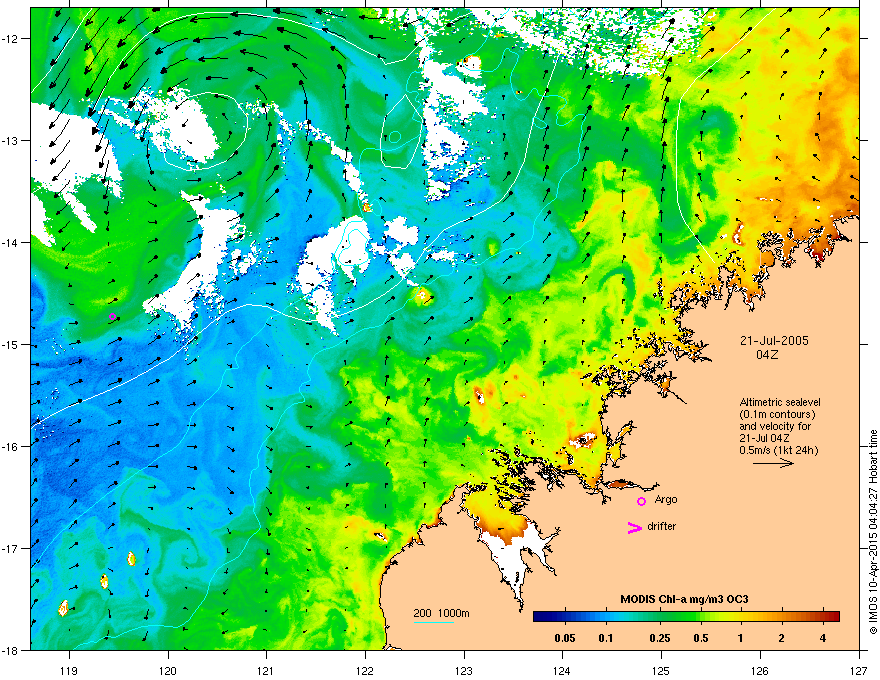
Task: Click the colorbar tick value 4
Action: tap(823, 638)
